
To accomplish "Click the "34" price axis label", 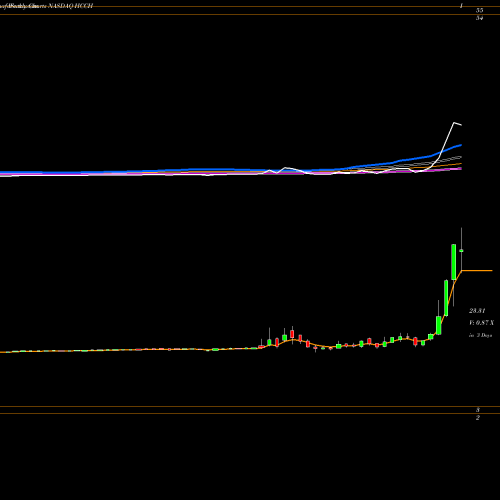I will click(479, 18).
